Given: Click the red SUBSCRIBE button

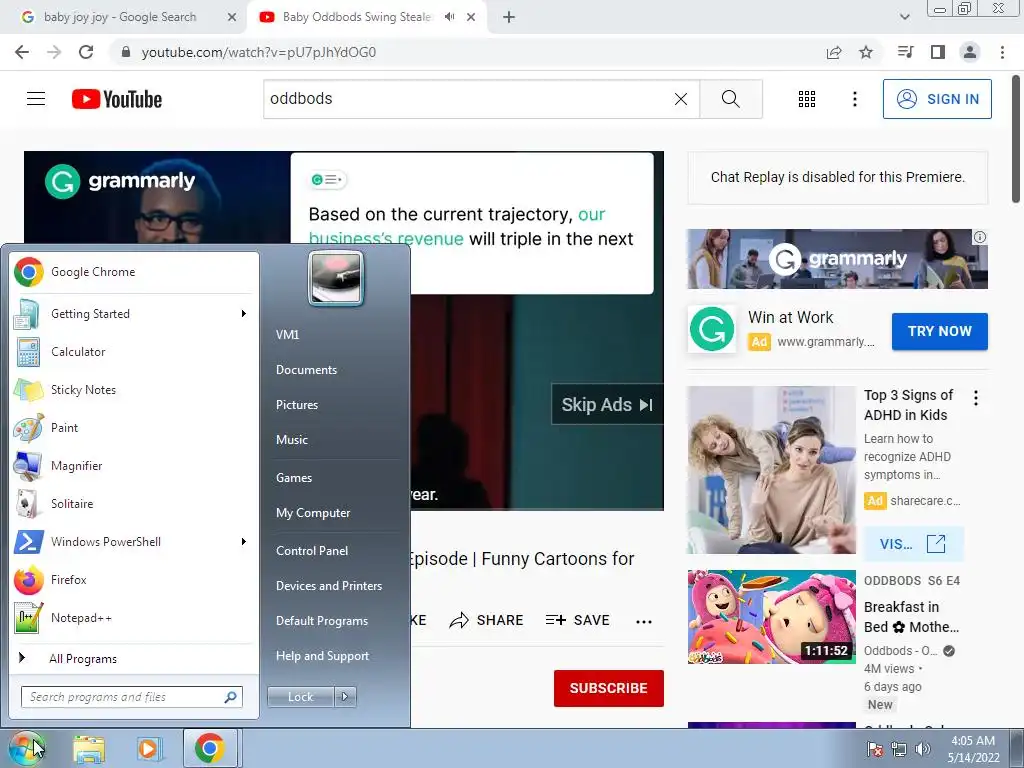Looking at the screenshot, I should (609, 688).
